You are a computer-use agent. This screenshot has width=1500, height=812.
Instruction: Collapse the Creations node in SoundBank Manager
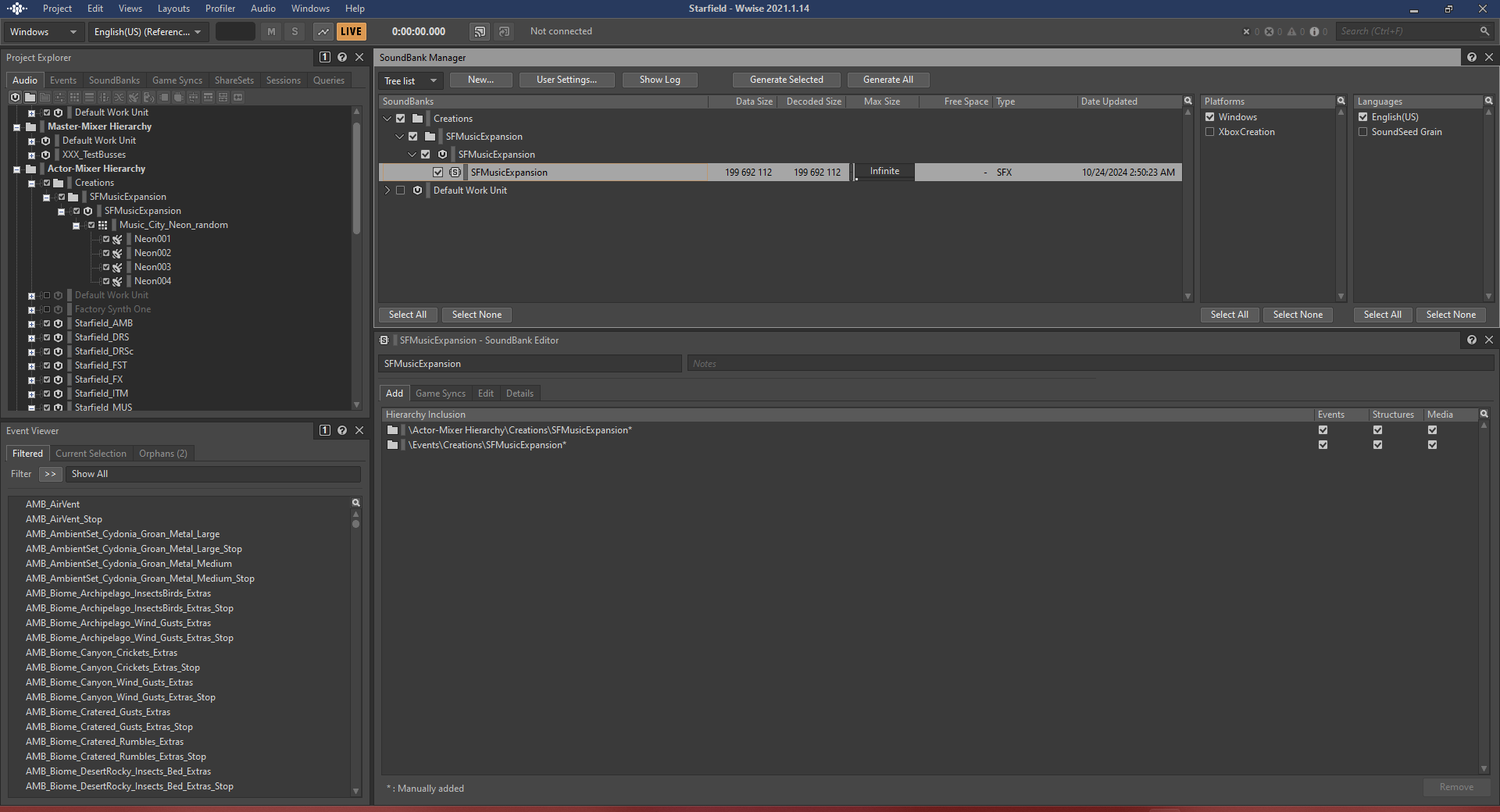[x=387, y=119]
